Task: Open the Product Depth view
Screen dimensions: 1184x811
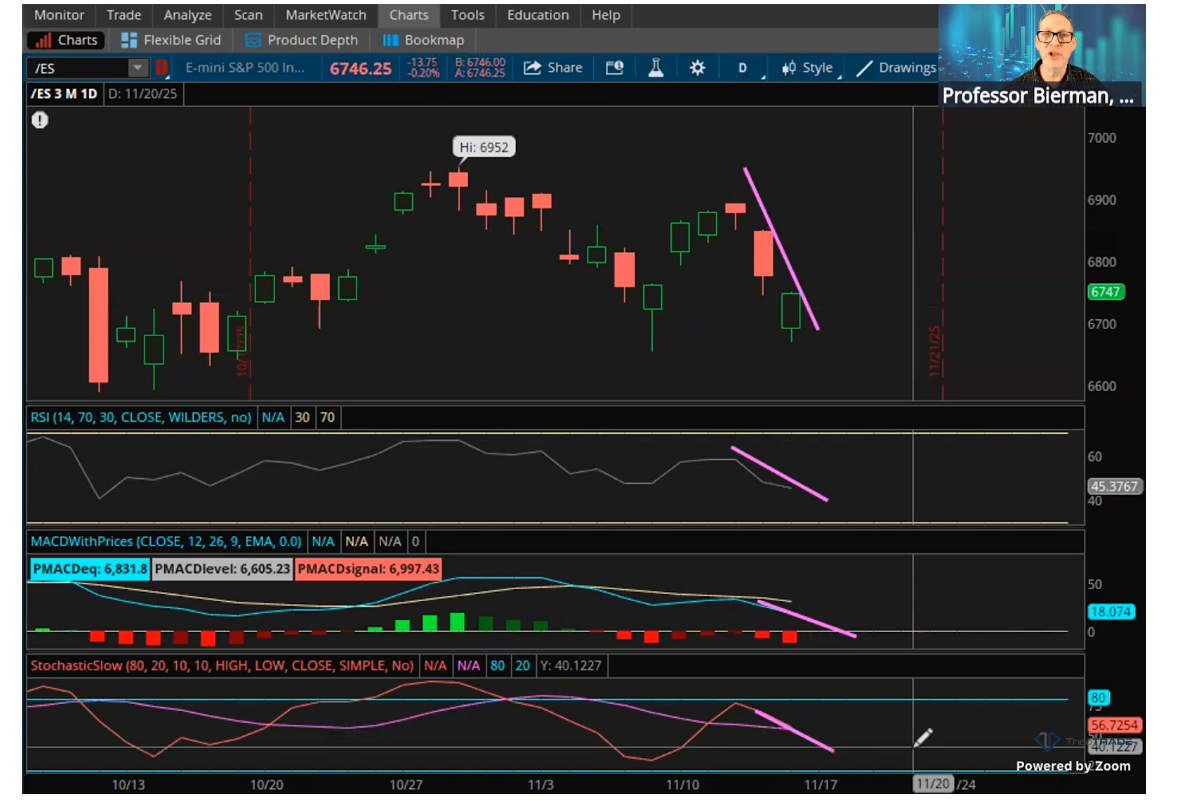Action: click(x=301, y=40)
